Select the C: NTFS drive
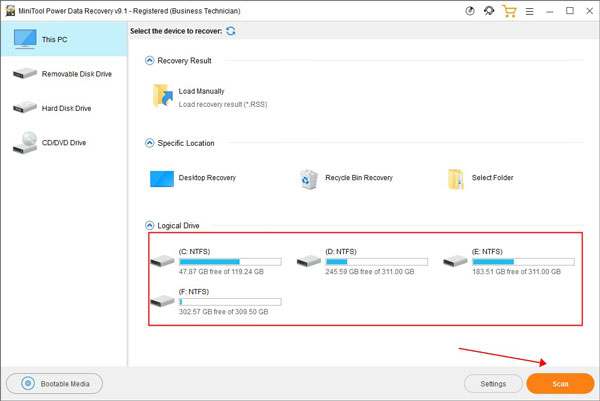 215,261
